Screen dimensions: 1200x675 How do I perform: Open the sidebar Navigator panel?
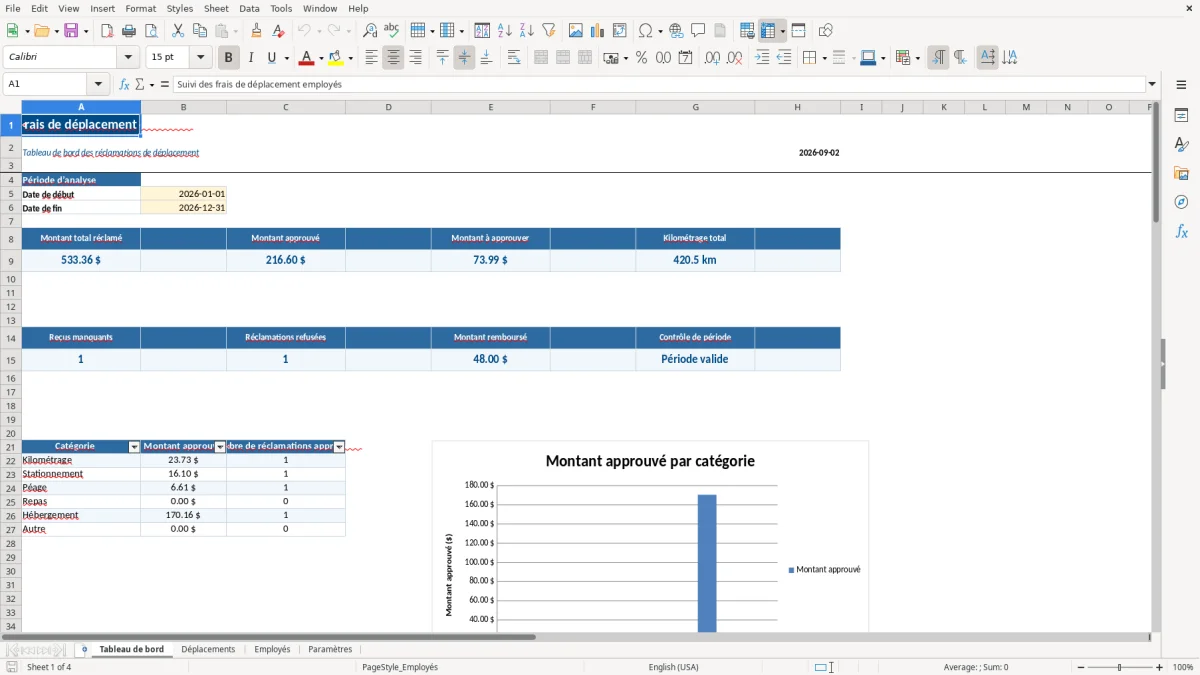(x=1181, y=203)
